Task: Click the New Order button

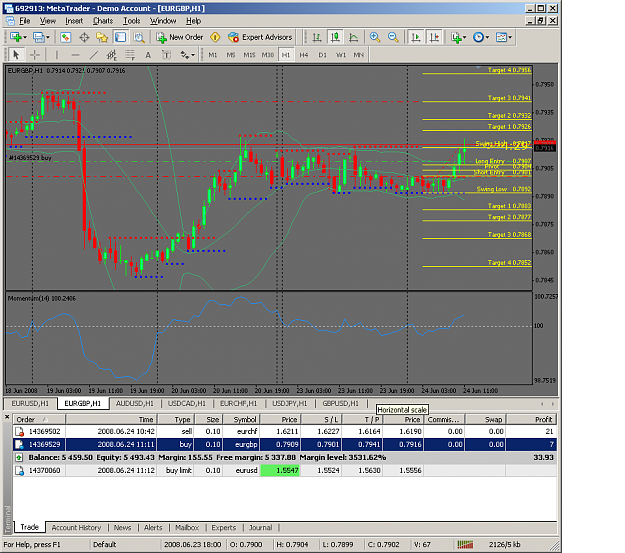Action: pos(179,37)
